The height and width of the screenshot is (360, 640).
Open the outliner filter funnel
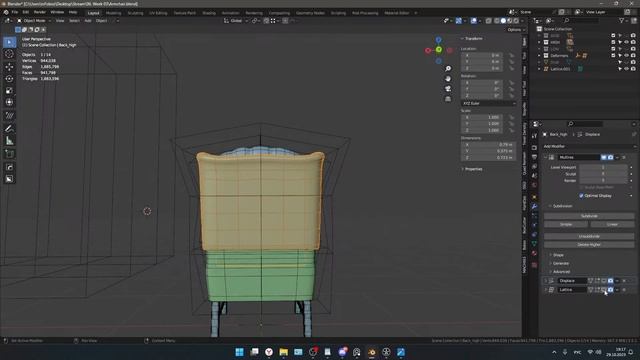pyautogui.click(x=622, y=20)
